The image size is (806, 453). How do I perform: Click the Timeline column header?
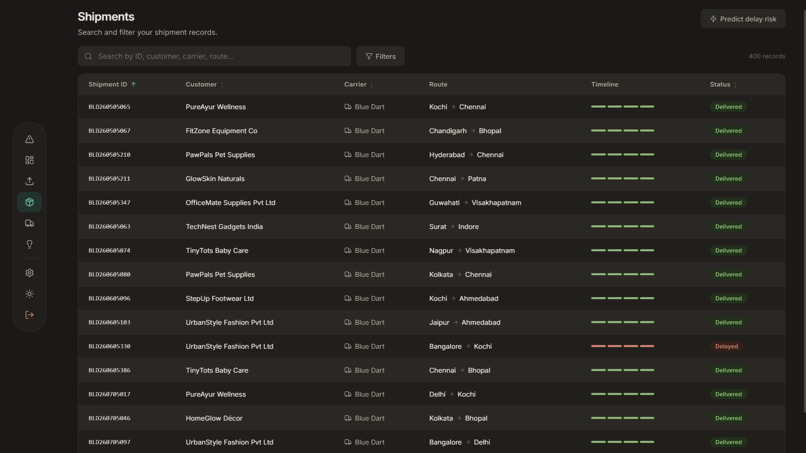click(x=604, y=84)
